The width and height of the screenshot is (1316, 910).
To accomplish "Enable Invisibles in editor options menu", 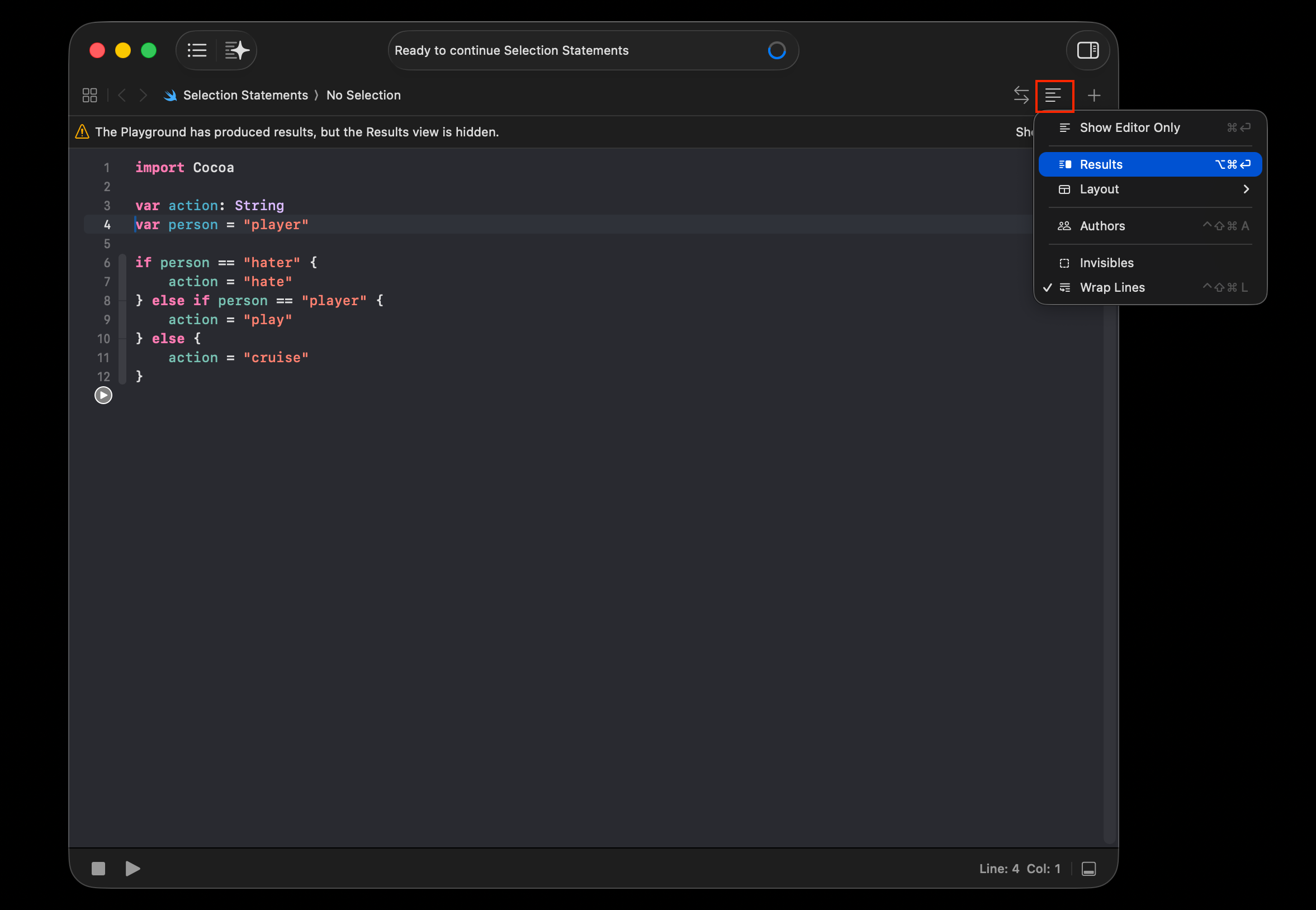I will point(1106,263).
